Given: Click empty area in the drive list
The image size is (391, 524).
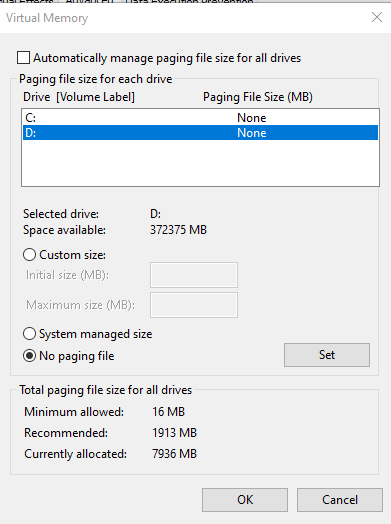Looking at the screenshot, I should click(200, 163).
